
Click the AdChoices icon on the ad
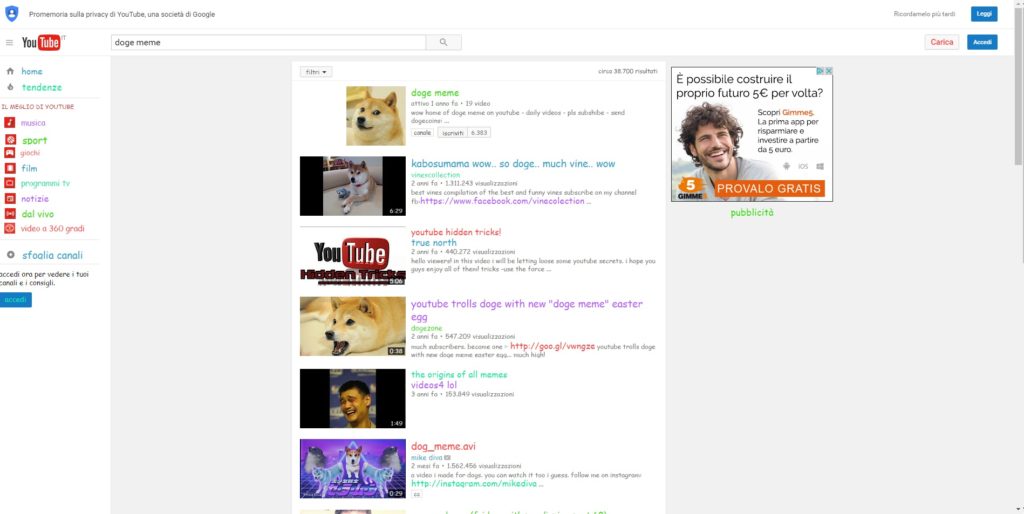(x=822, y=71)
